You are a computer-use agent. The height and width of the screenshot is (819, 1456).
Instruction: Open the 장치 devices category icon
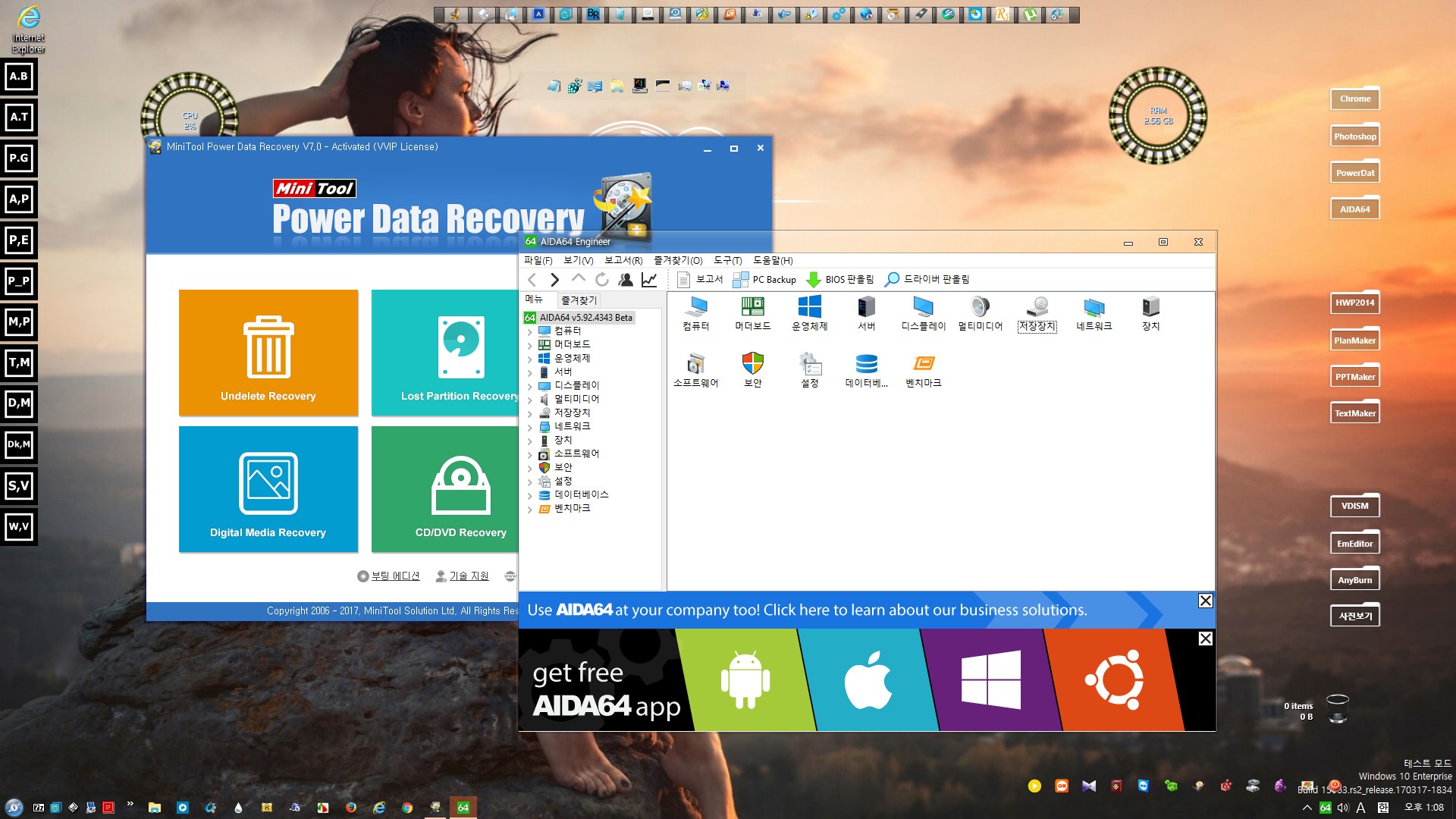click(x=1150, y=313)
